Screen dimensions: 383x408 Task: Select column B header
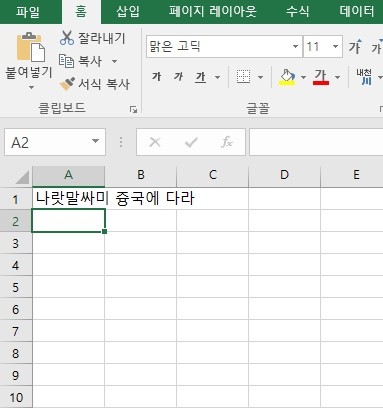(141, 175)
